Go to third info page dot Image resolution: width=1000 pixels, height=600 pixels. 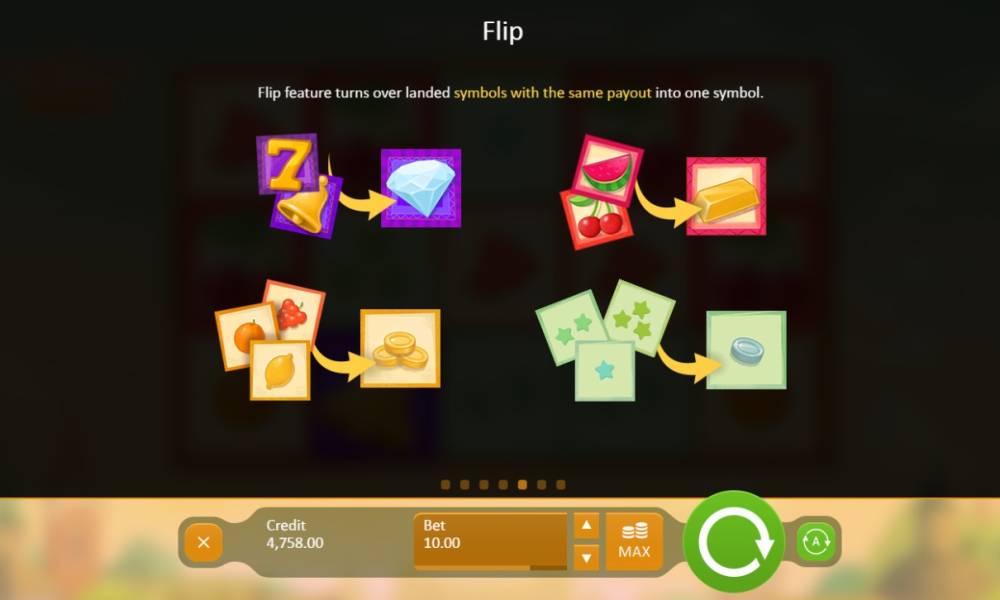tap(484, 485)
